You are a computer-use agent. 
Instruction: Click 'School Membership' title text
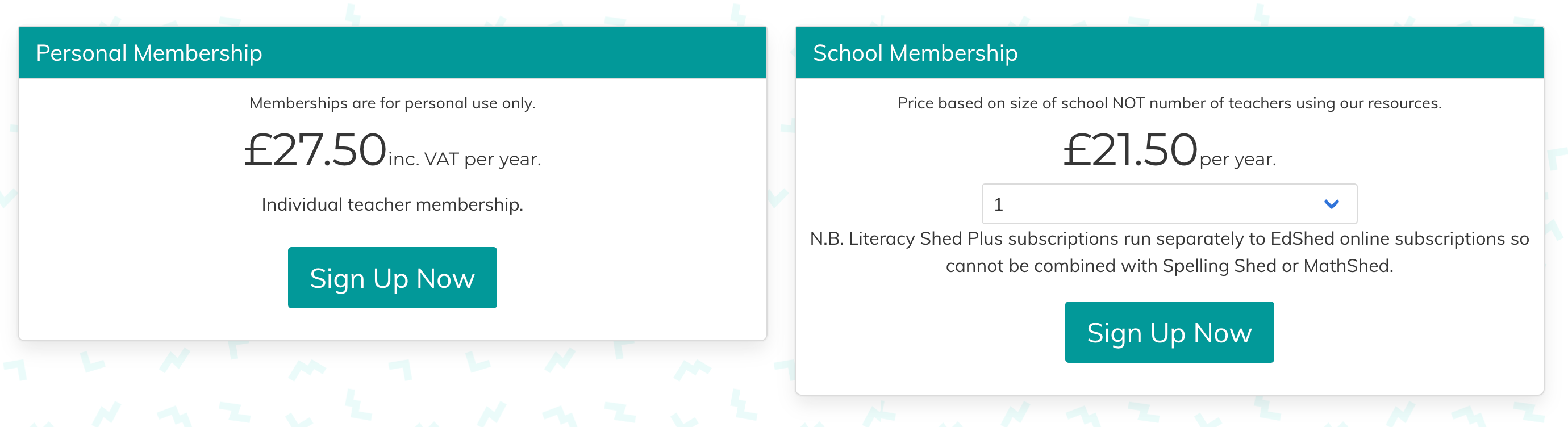915,53
